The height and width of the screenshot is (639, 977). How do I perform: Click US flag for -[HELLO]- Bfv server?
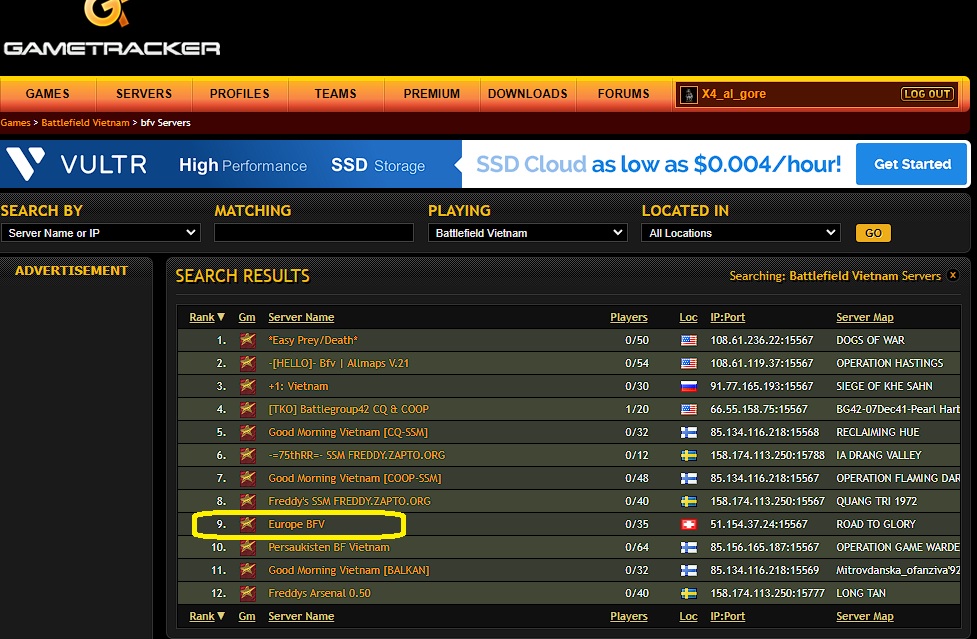click(x=689, y=363)
